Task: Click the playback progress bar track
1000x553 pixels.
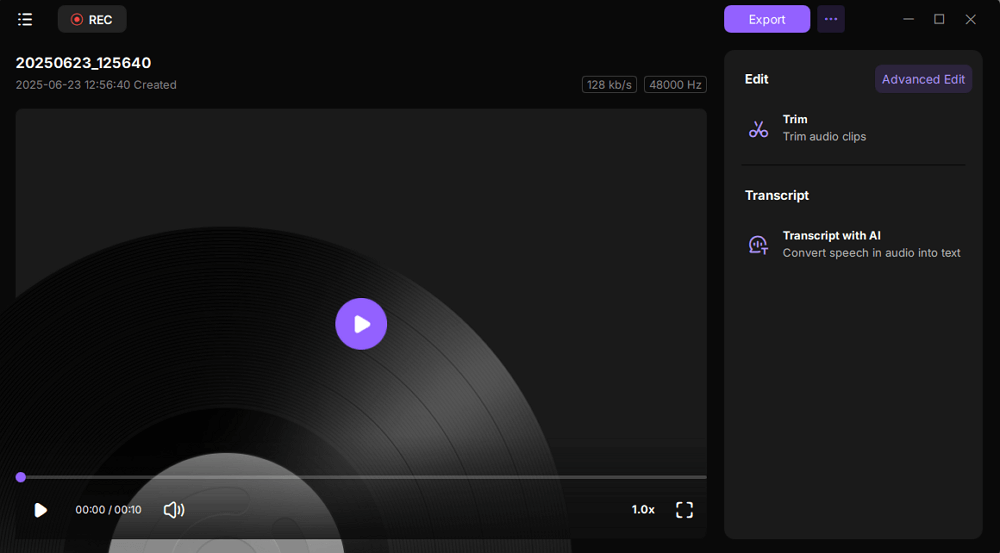Action: pos(361,477)
